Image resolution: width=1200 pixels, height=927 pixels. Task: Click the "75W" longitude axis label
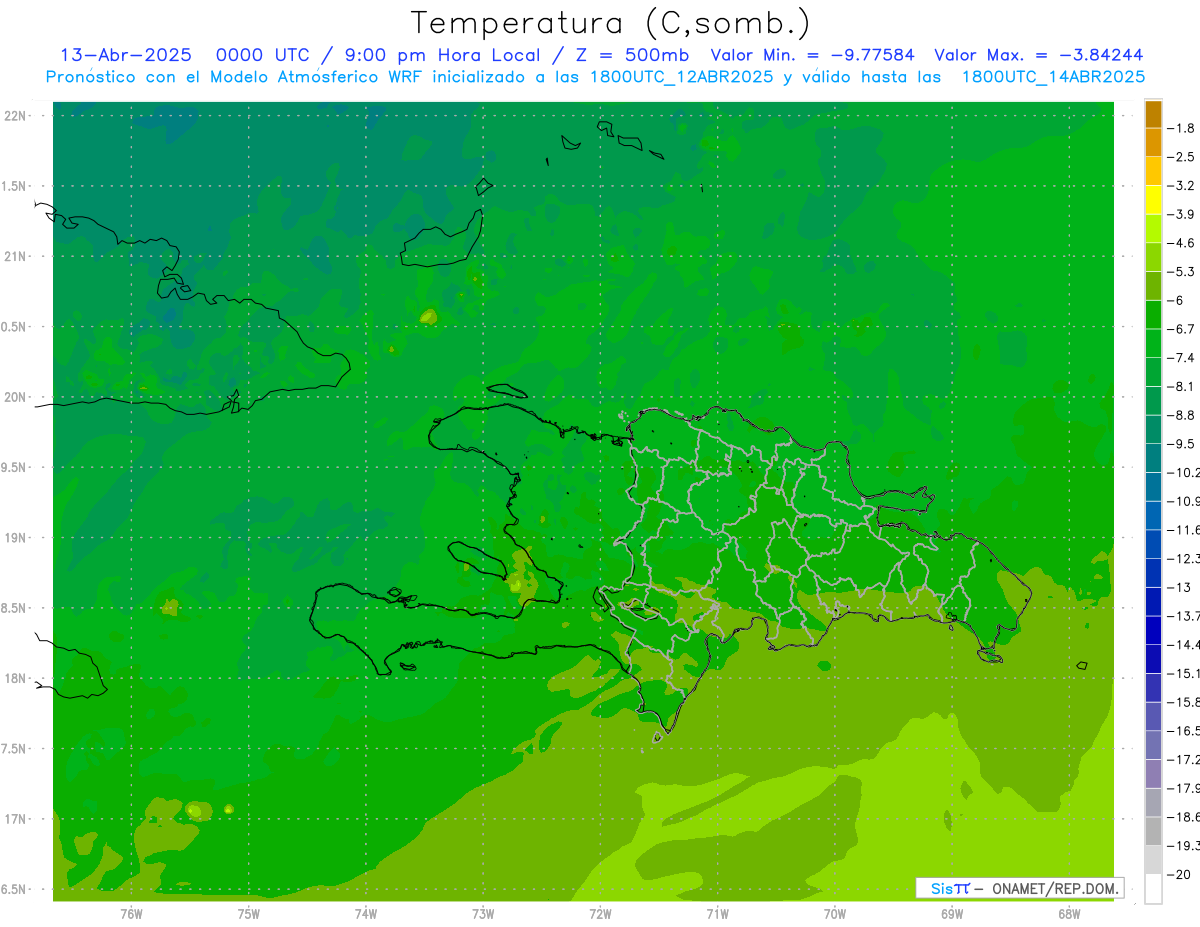tap(249, 914)
